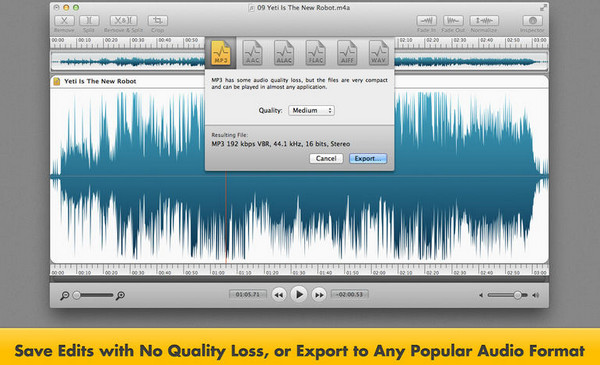Pick the ALAC format icon
Image resolution: width=600 pixels, height=365 pixels.
coord(284,53)
